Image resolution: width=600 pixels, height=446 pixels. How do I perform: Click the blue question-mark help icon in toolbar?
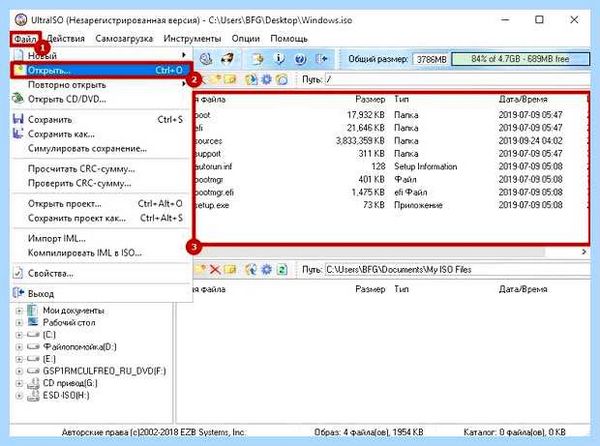[300, 59]
